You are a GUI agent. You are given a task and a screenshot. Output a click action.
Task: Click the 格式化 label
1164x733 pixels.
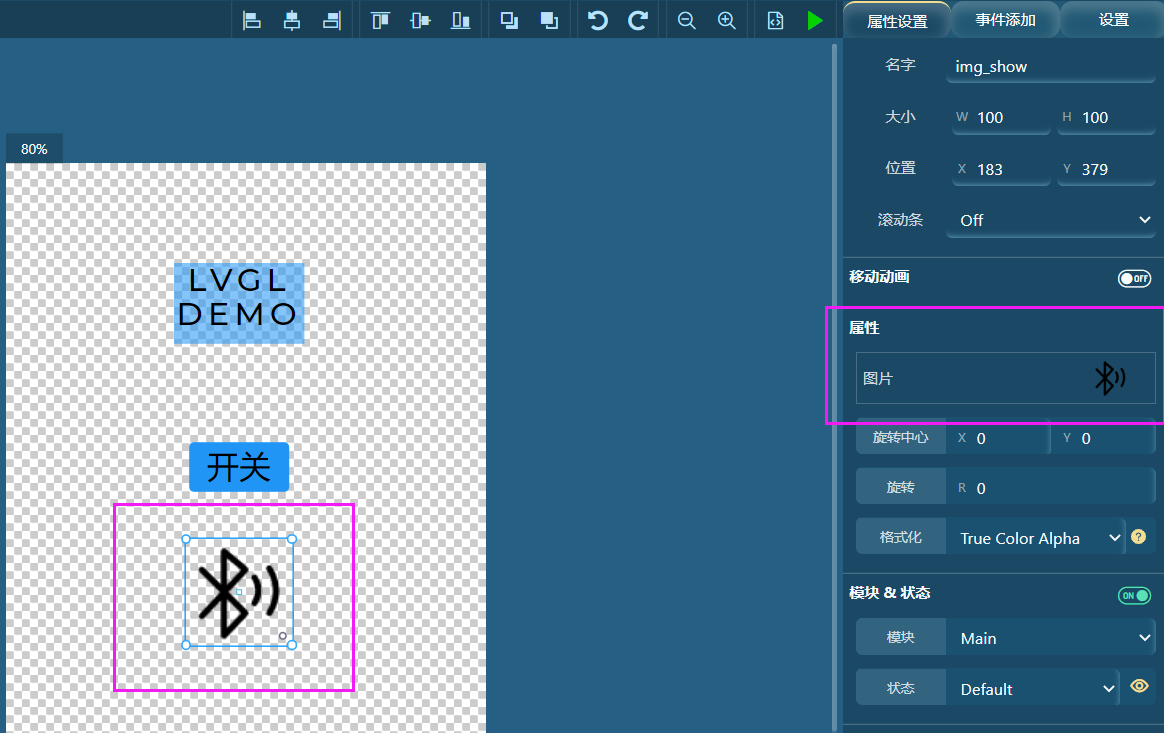click(x=900, y=537)
